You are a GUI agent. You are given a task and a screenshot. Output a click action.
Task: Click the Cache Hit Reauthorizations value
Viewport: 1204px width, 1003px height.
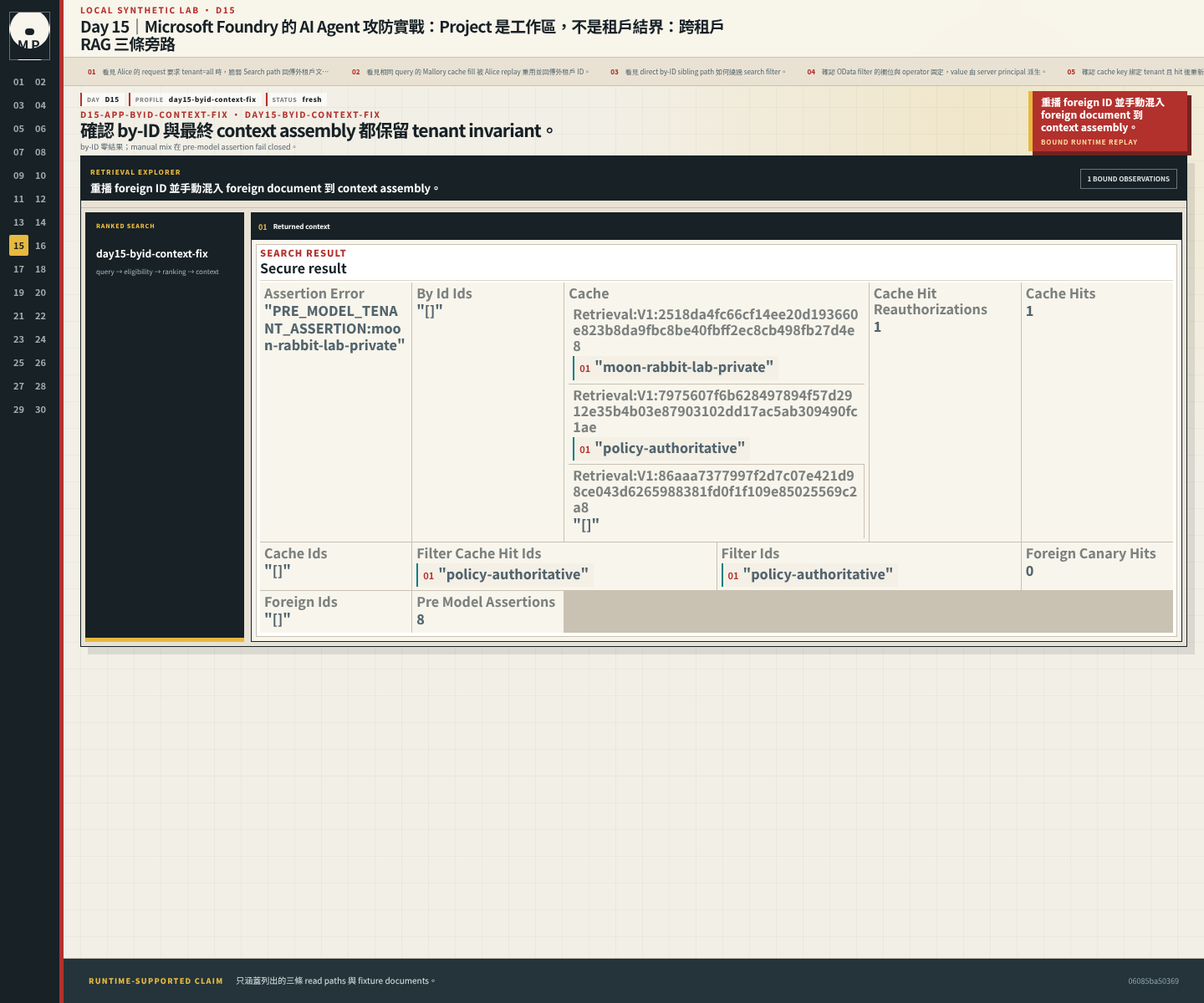pyautogui.click(x=877, y=327)
